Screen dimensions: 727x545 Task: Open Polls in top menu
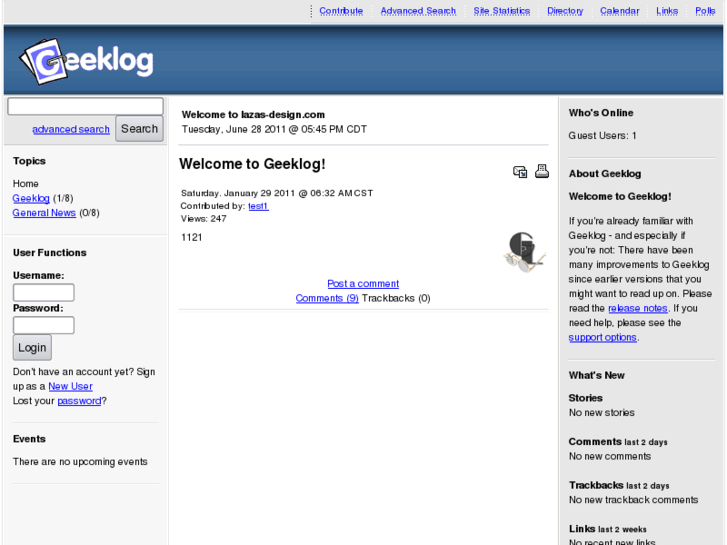coord(705,11)
